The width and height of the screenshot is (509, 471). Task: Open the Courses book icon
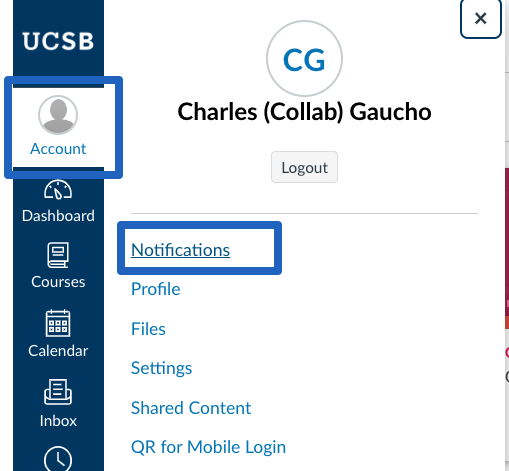click(x=58, y=255)
